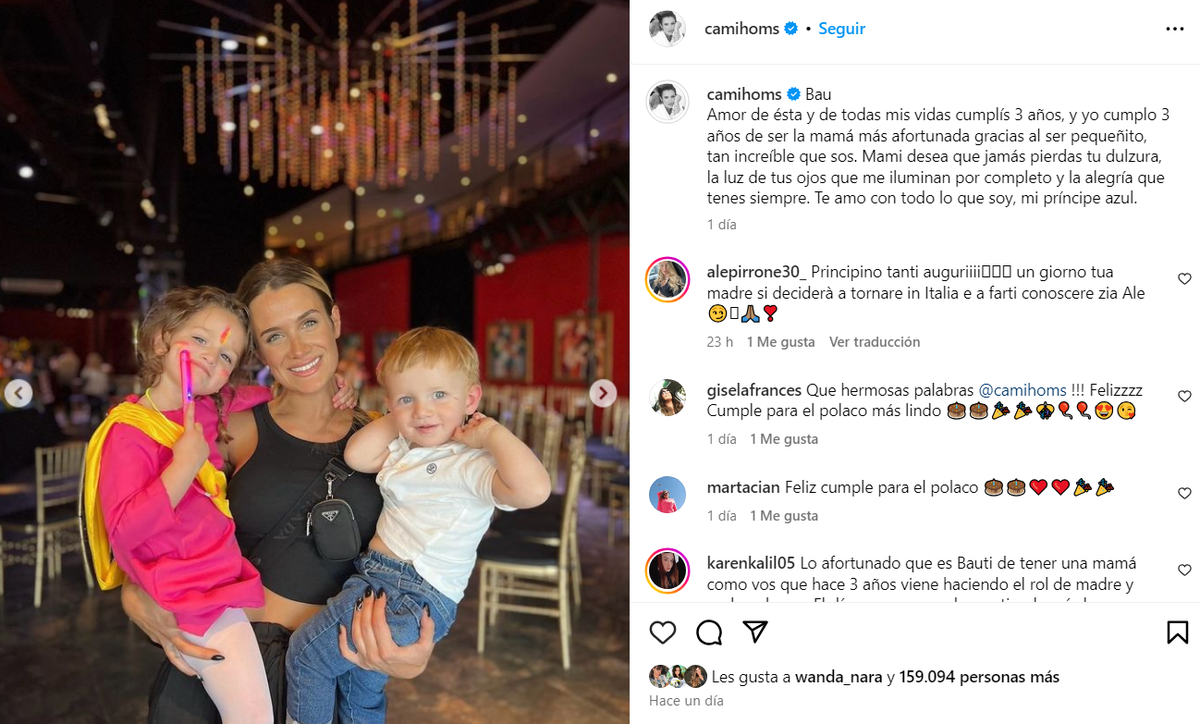Like martacian comment heart

coord(1184,493)
